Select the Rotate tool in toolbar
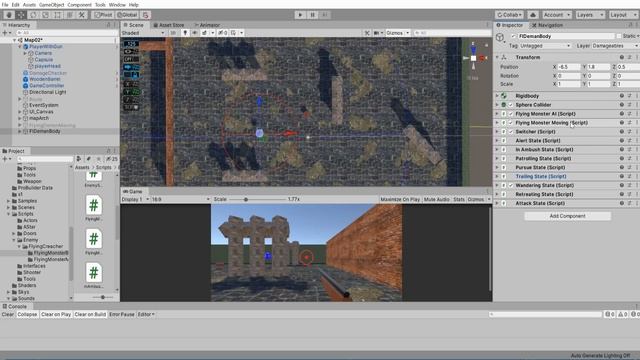Viewport: 640px width, 360px height. tap(33, 15)
